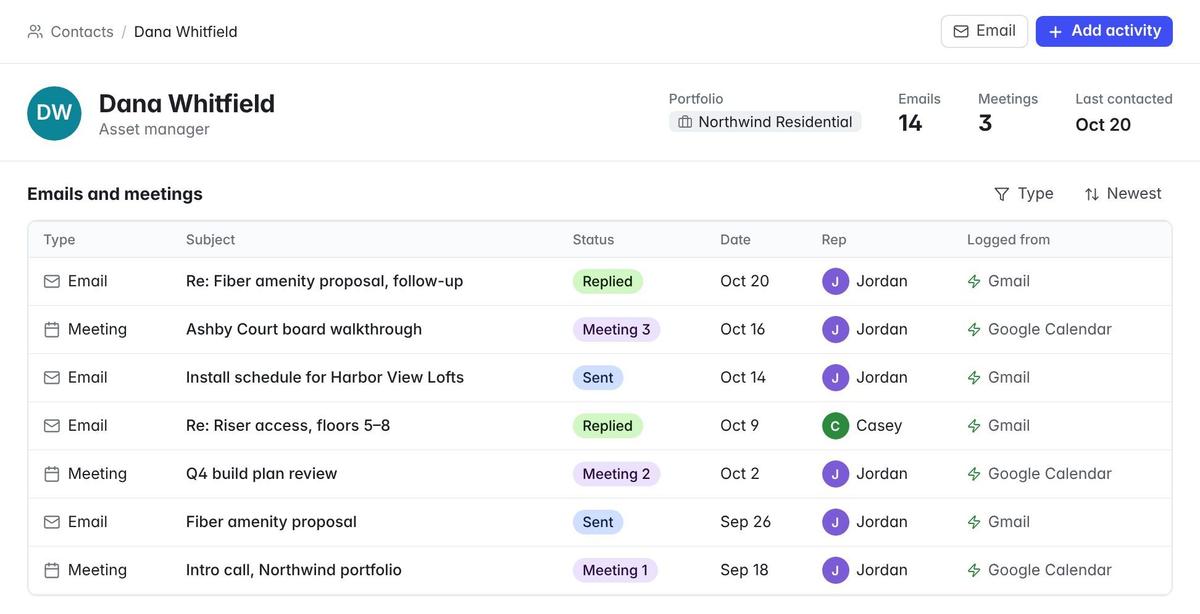1200x614 pixels.
Task: Open the Contacts breadcrumb link
Action: tap(82, 32)
